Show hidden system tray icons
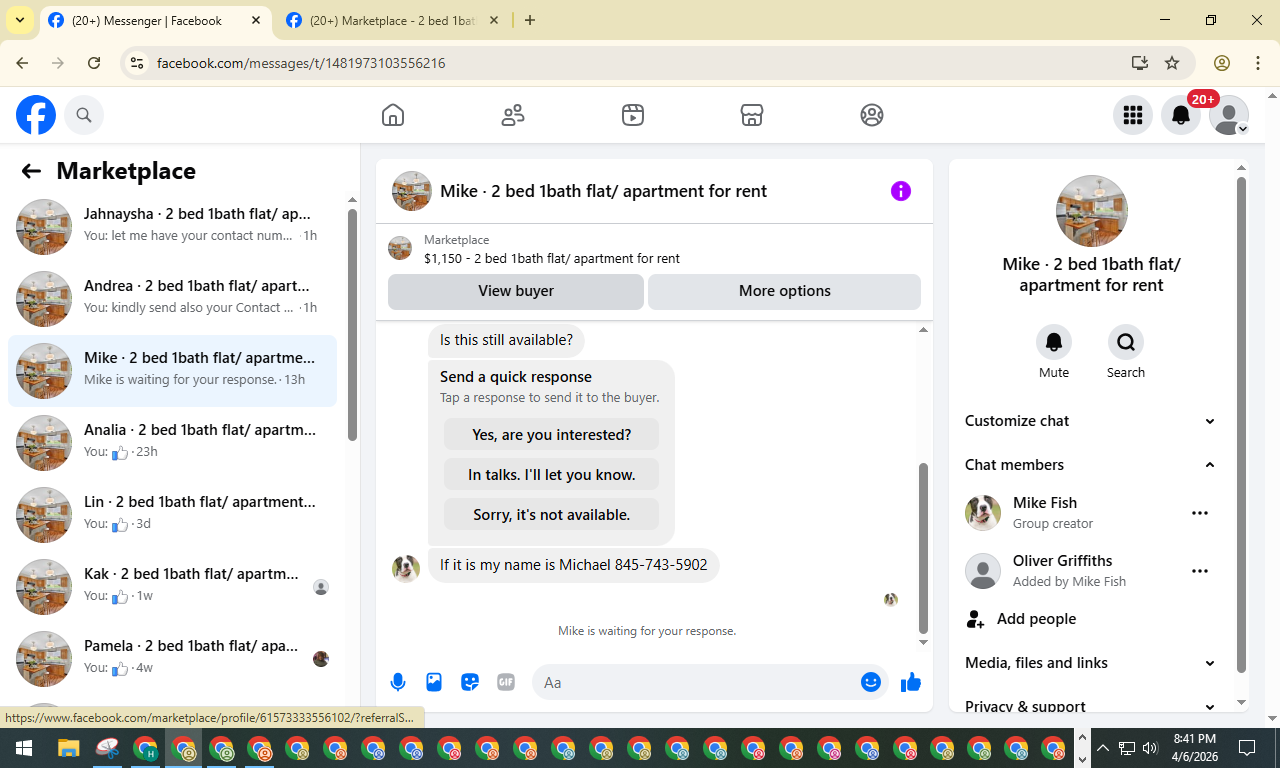 pyautogui.click(x=1103, y=748)
